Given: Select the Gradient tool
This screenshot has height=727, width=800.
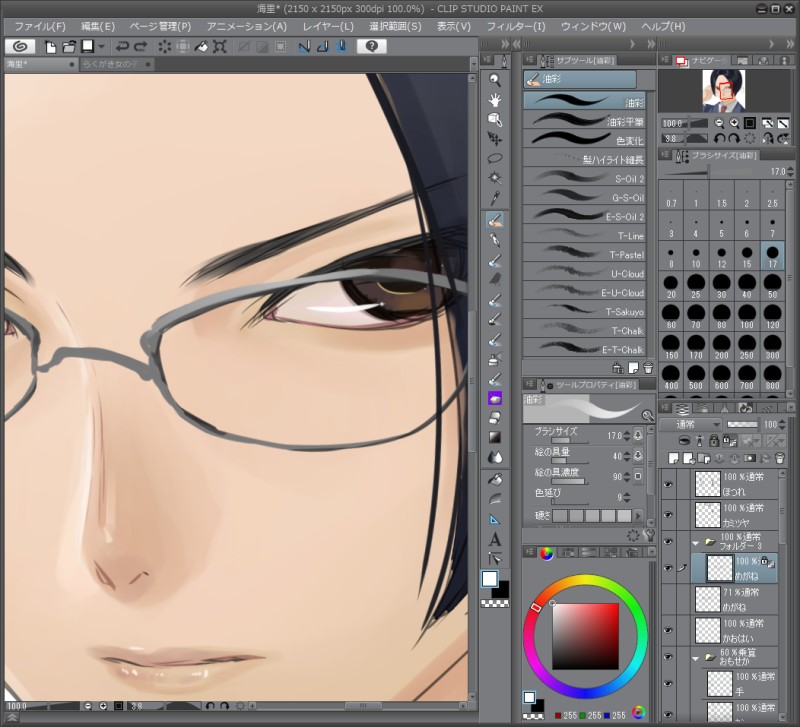Looking at the screenshot, I should (x=494, y=438).
